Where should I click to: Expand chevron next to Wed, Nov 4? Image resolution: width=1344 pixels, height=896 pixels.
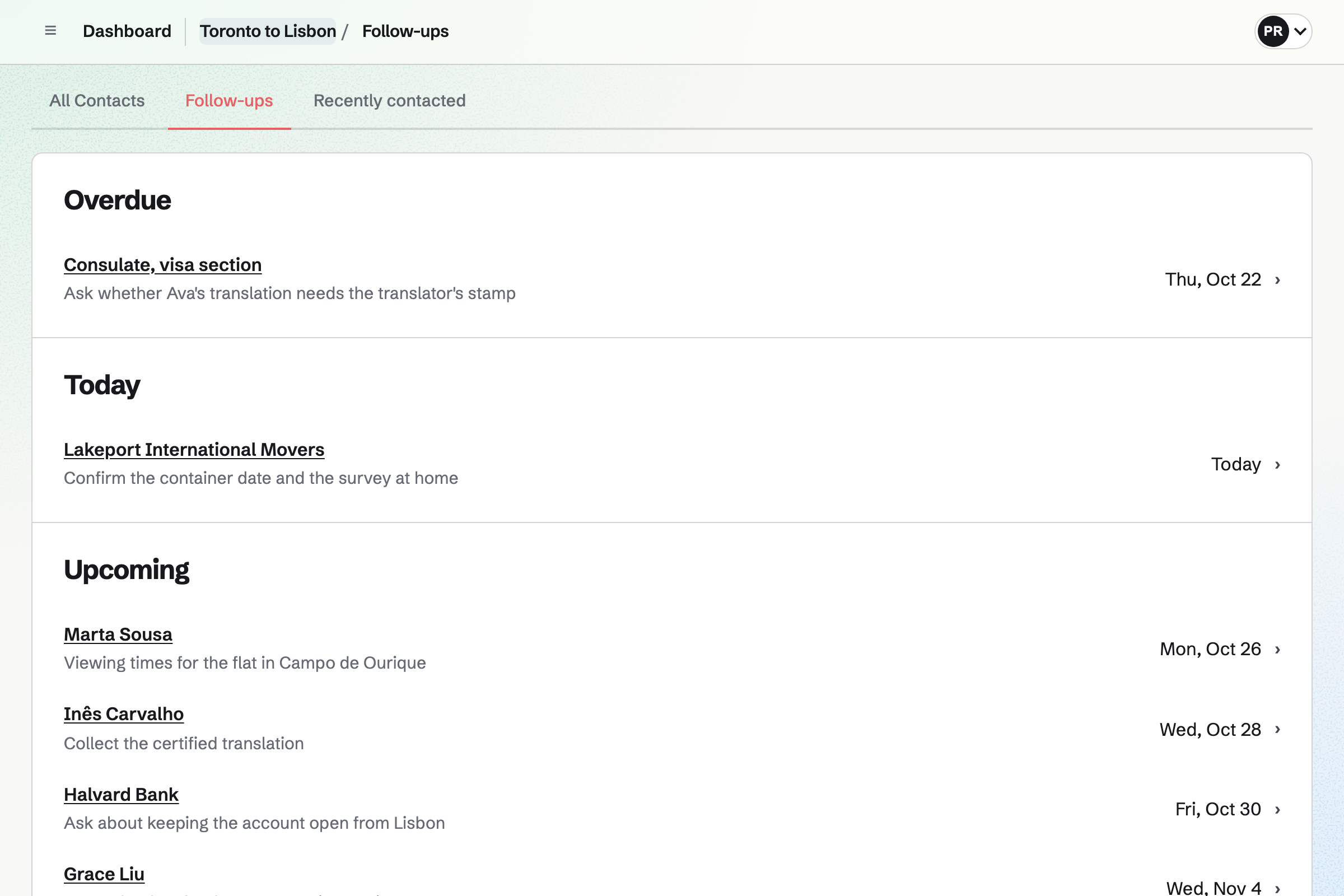[x=1278, y=889]
